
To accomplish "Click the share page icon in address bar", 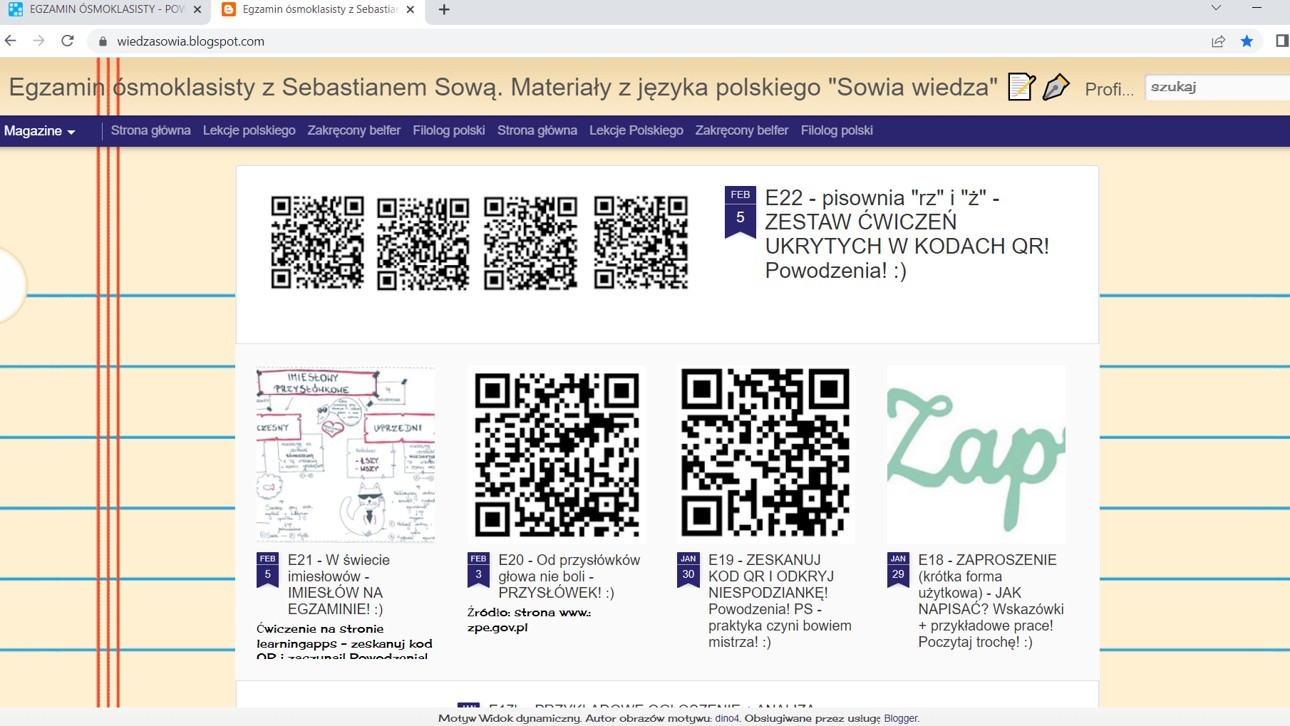I will point(1218,41).
